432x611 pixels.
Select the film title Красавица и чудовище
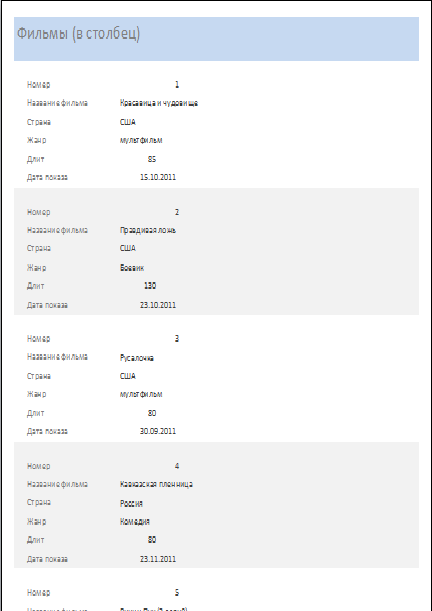pos(159,103)
